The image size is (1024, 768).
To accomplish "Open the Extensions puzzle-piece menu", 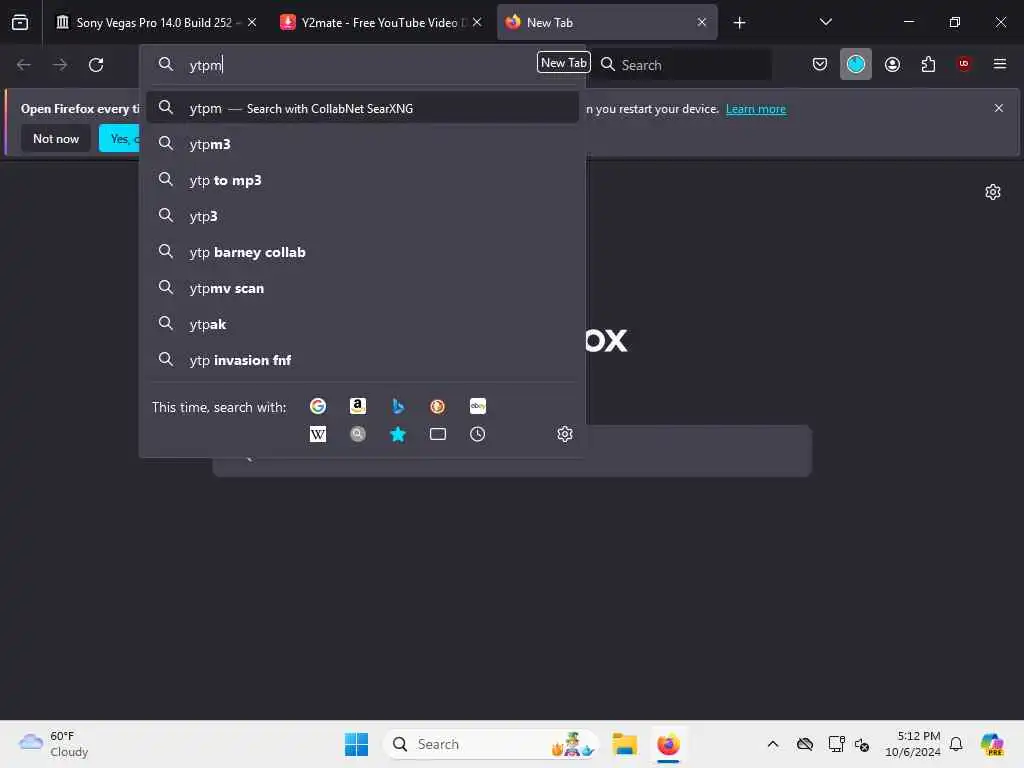I will click(928, 64).
